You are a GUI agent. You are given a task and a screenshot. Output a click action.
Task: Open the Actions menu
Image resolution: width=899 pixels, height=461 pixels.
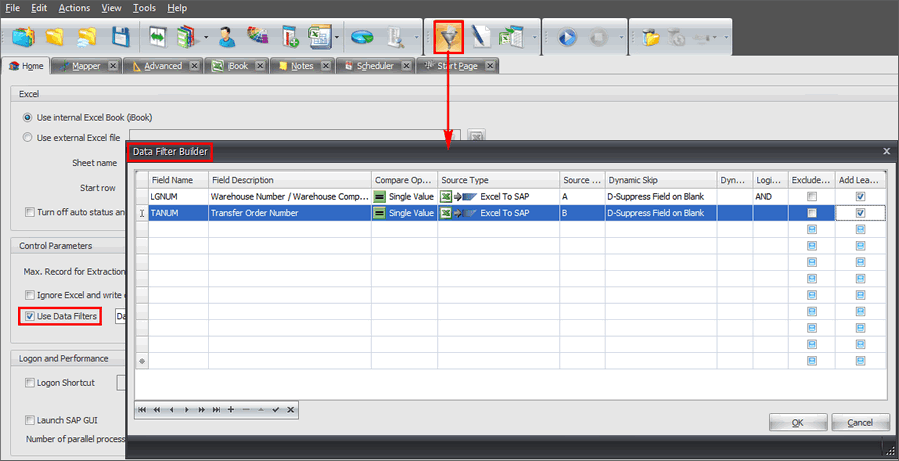coord(74,8)
